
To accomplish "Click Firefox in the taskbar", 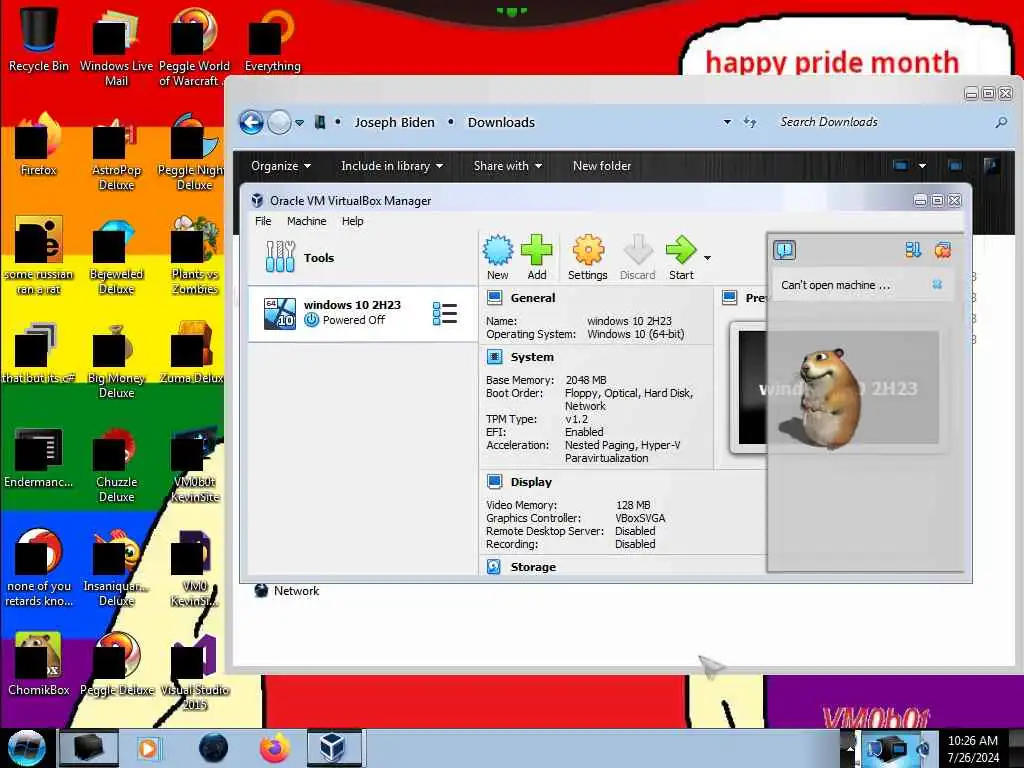I will pos(275,748).
